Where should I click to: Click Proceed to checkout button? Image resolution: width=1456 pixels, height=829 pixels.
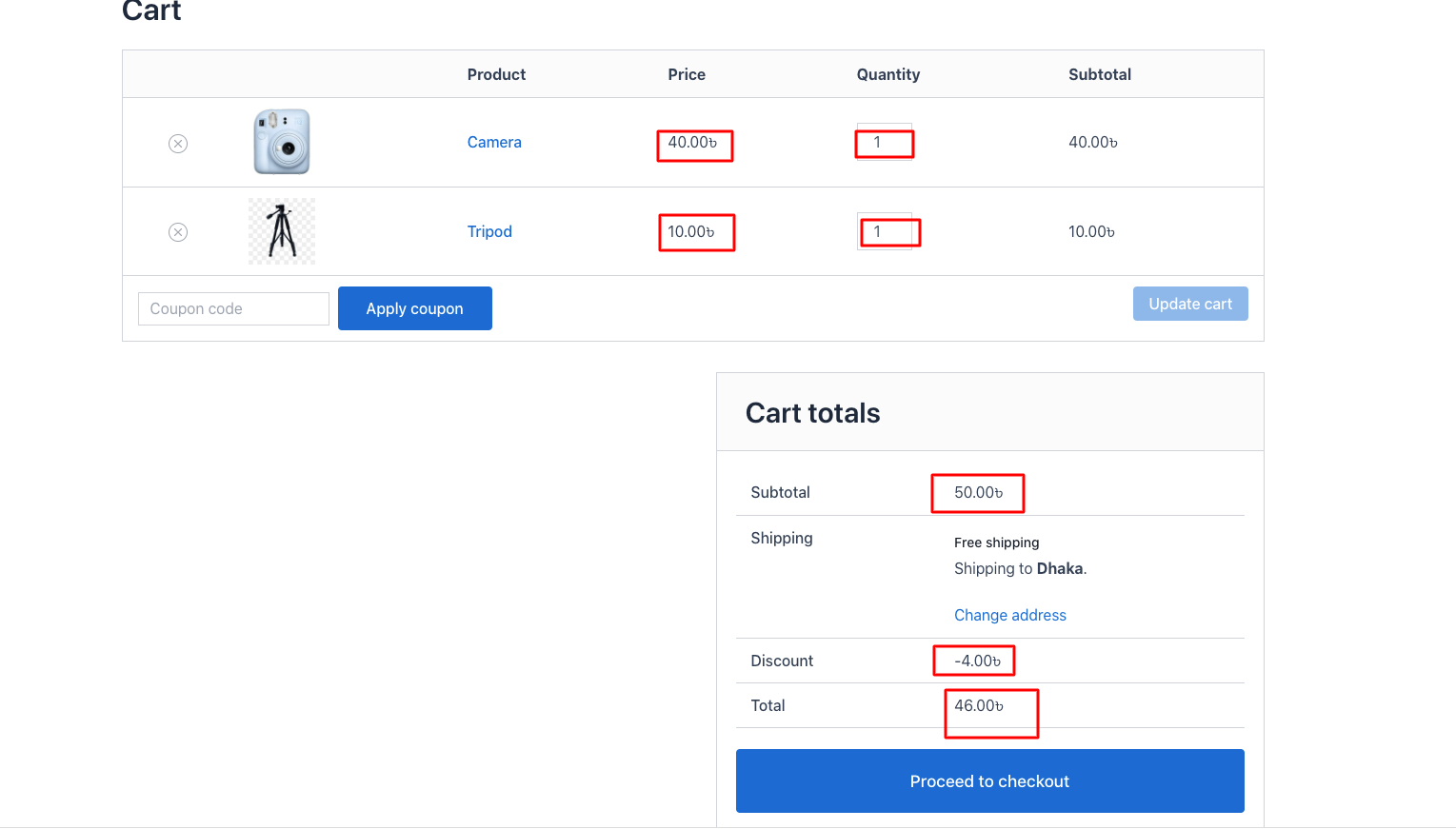pyautogui.click(x=990, y=780)
